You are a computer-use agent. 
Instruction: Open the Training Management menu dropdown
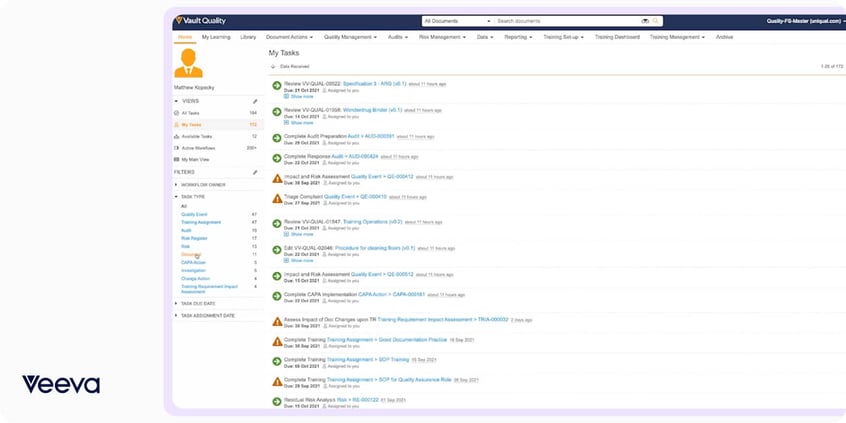(x=677, y=37)
